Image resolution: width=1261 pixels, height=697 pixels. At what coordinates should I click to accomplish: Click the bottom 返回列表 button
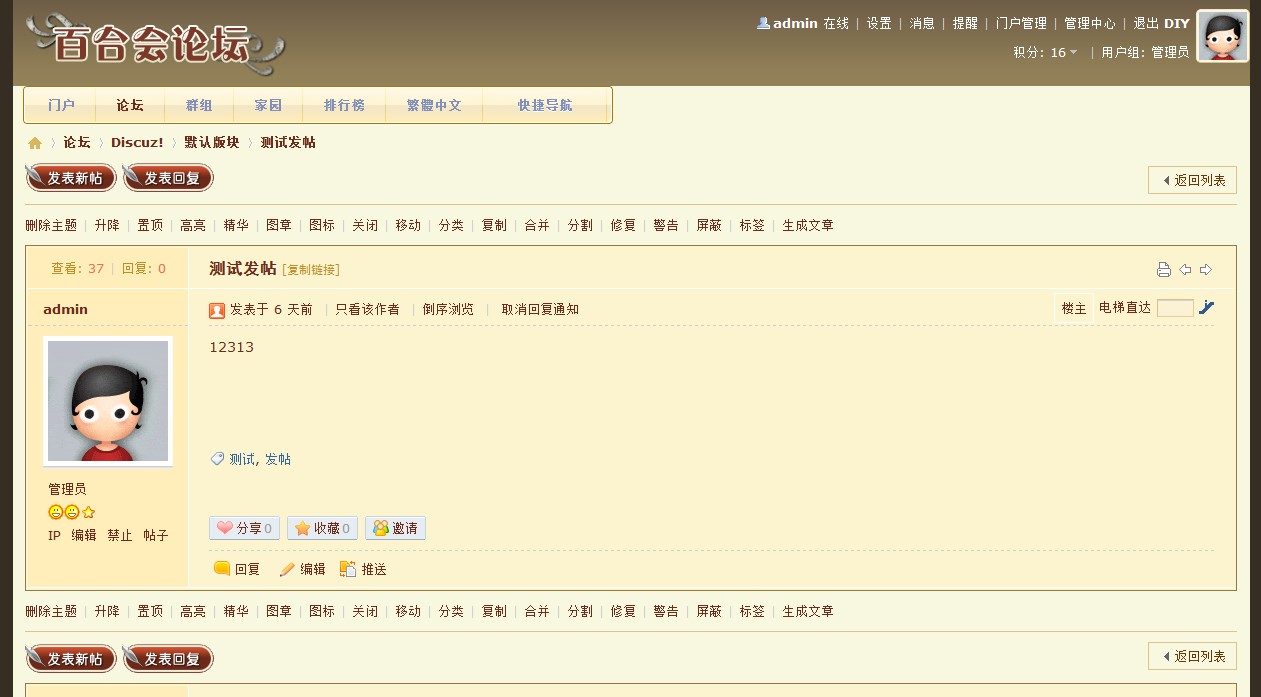(1192, 656)
